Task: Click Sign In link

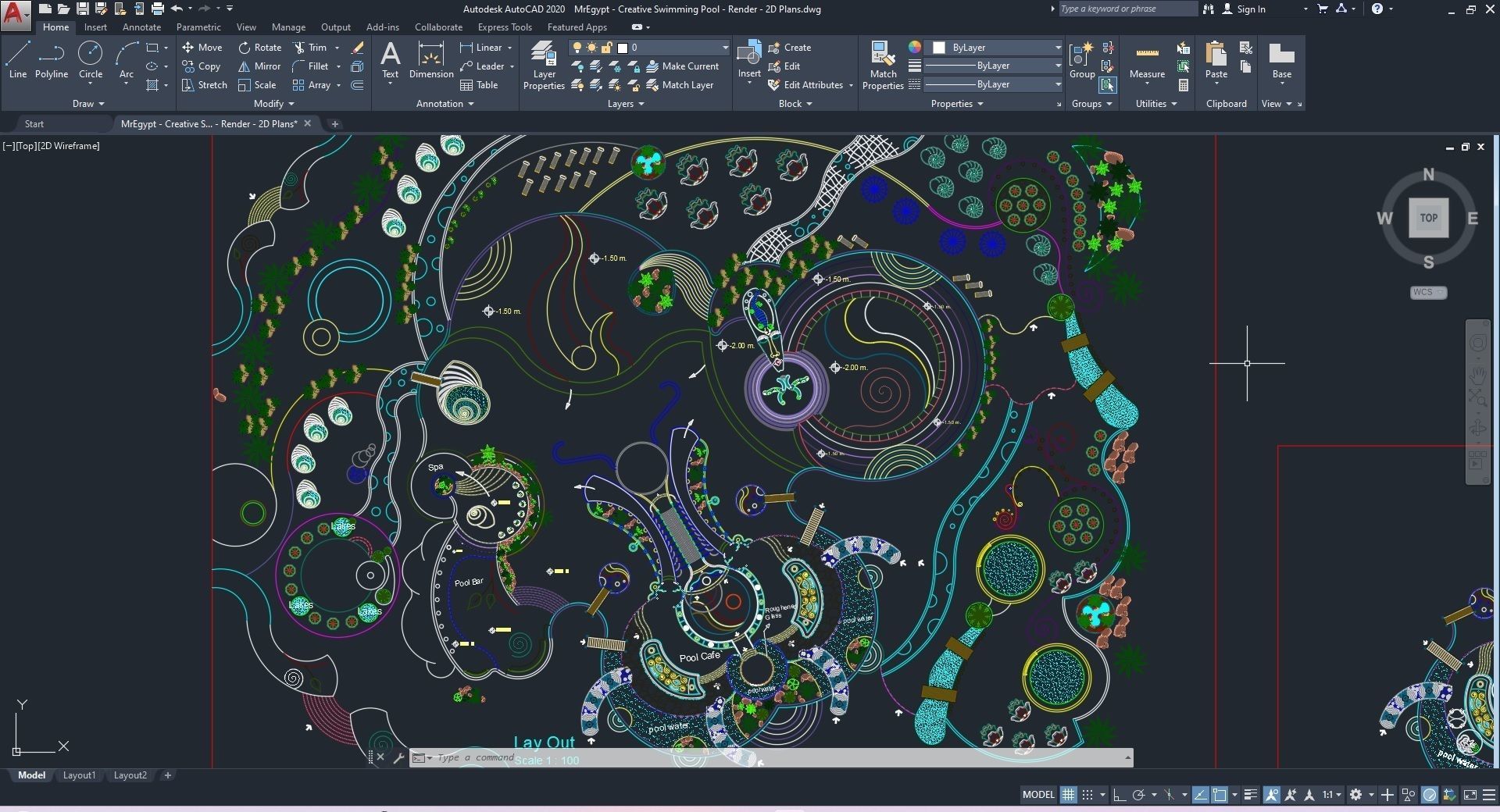Action: coord(1243,9)
